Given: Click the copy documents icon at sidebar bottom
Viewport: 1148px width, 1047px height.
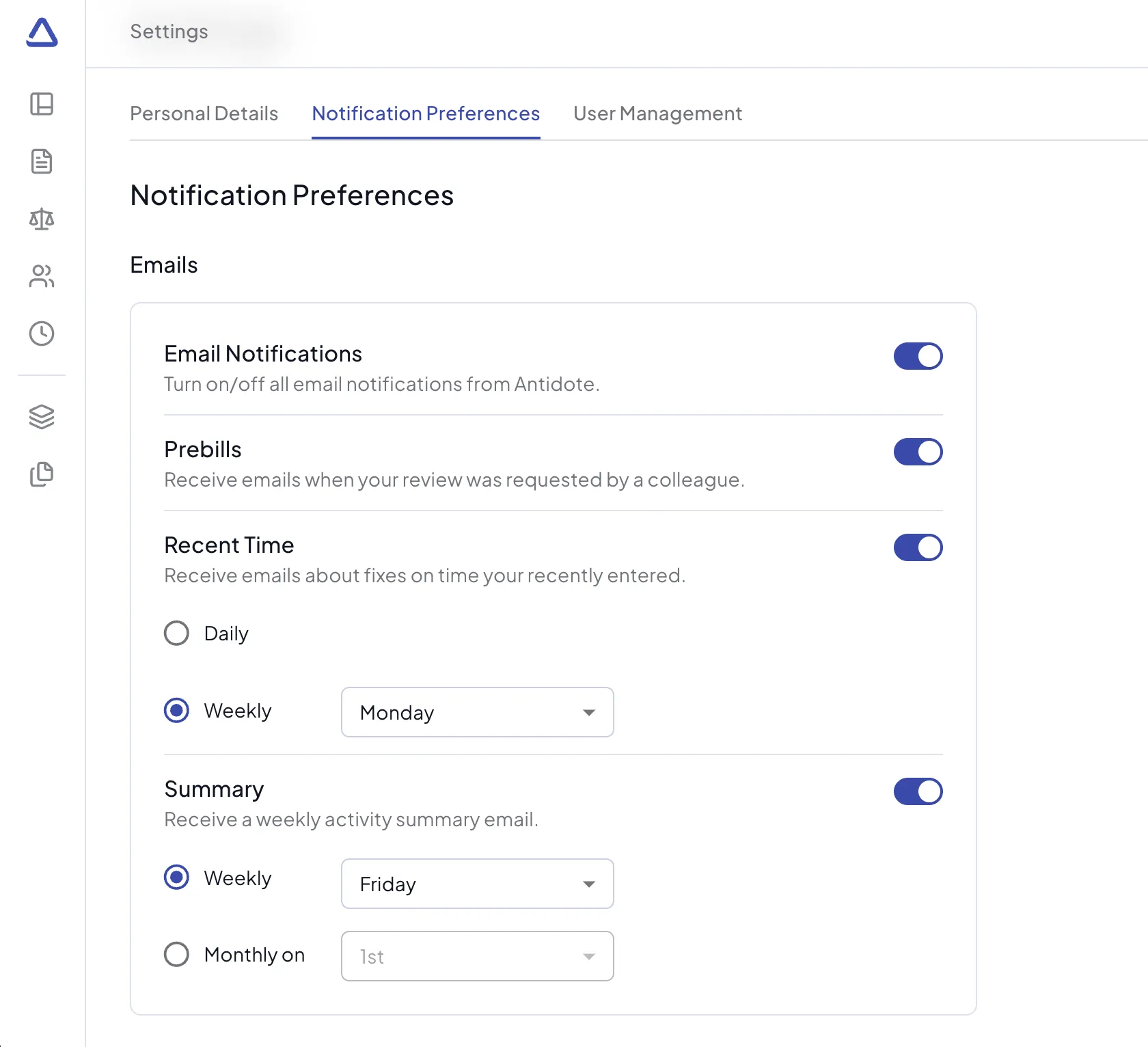Looking at the screenshot, I should coord(42,474).
